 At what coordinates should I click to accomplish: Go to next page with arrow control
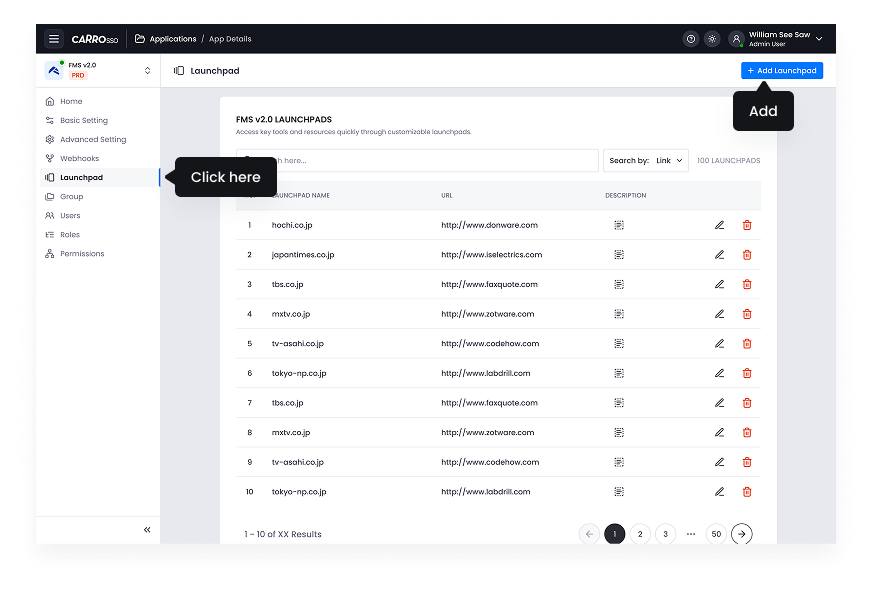click(x=741, y=534)
